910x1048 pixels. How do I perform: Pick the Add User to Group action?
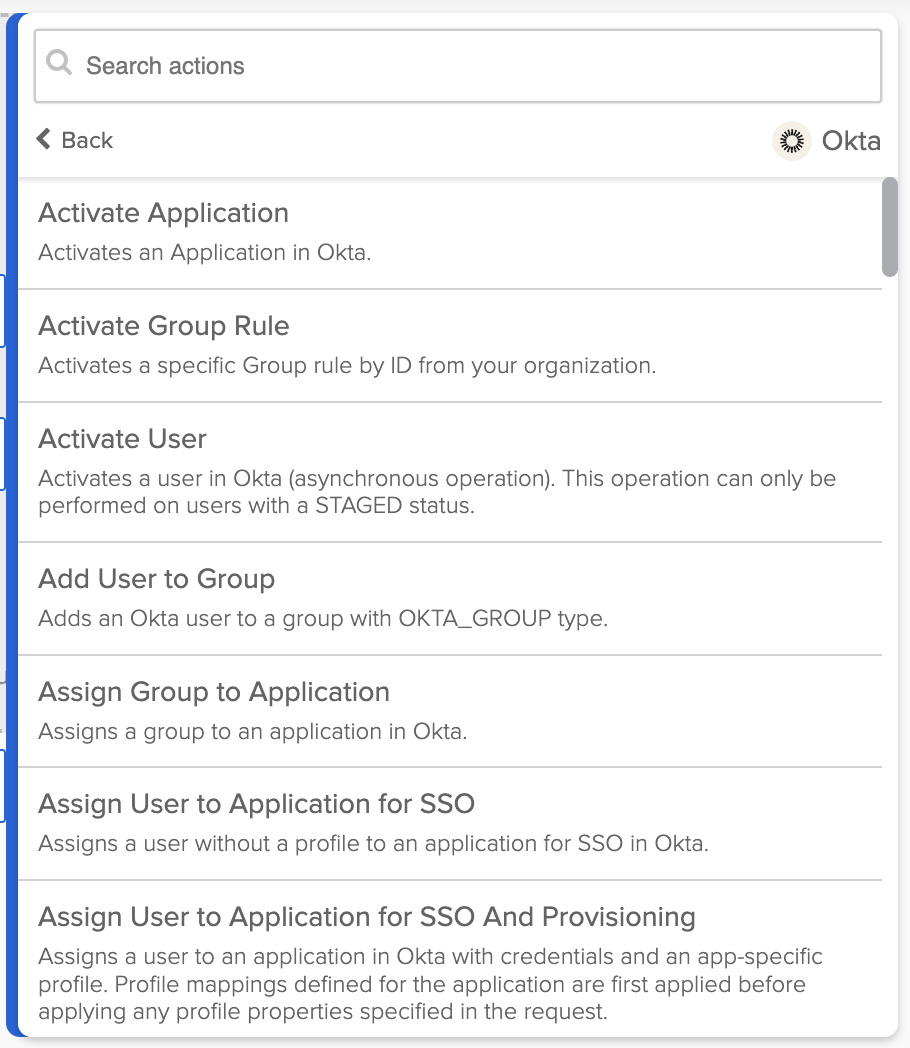tap(156, 579)
